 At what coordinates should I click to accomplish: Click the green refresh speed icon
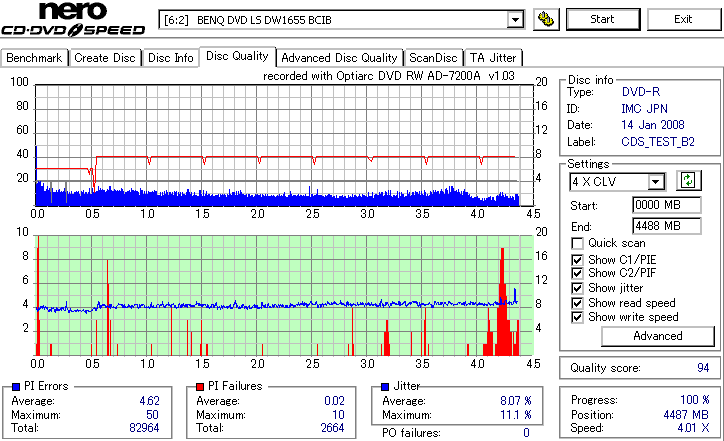coord(688,181)
